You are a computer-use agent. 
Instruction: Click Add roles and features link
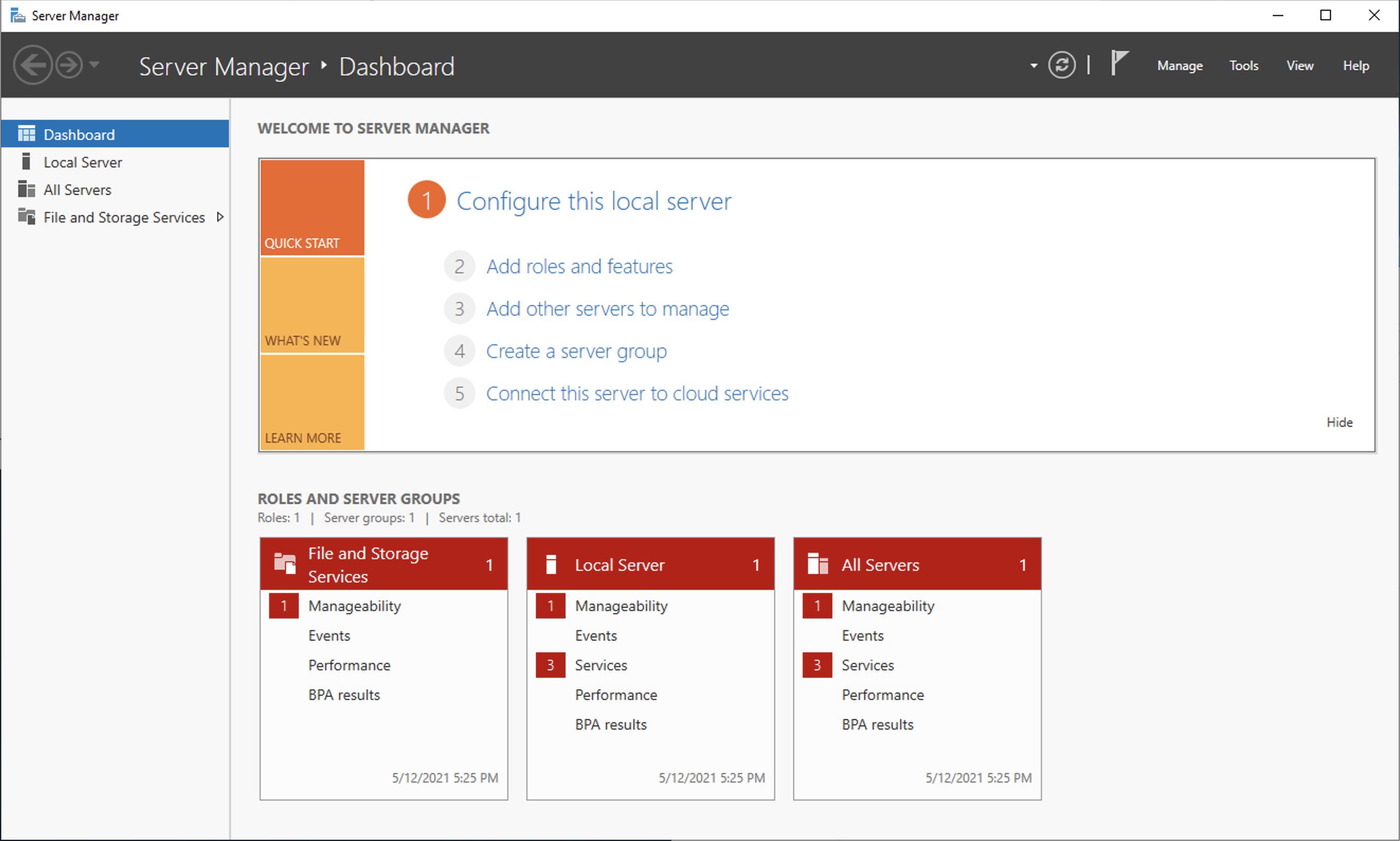[x=579, y=266]
